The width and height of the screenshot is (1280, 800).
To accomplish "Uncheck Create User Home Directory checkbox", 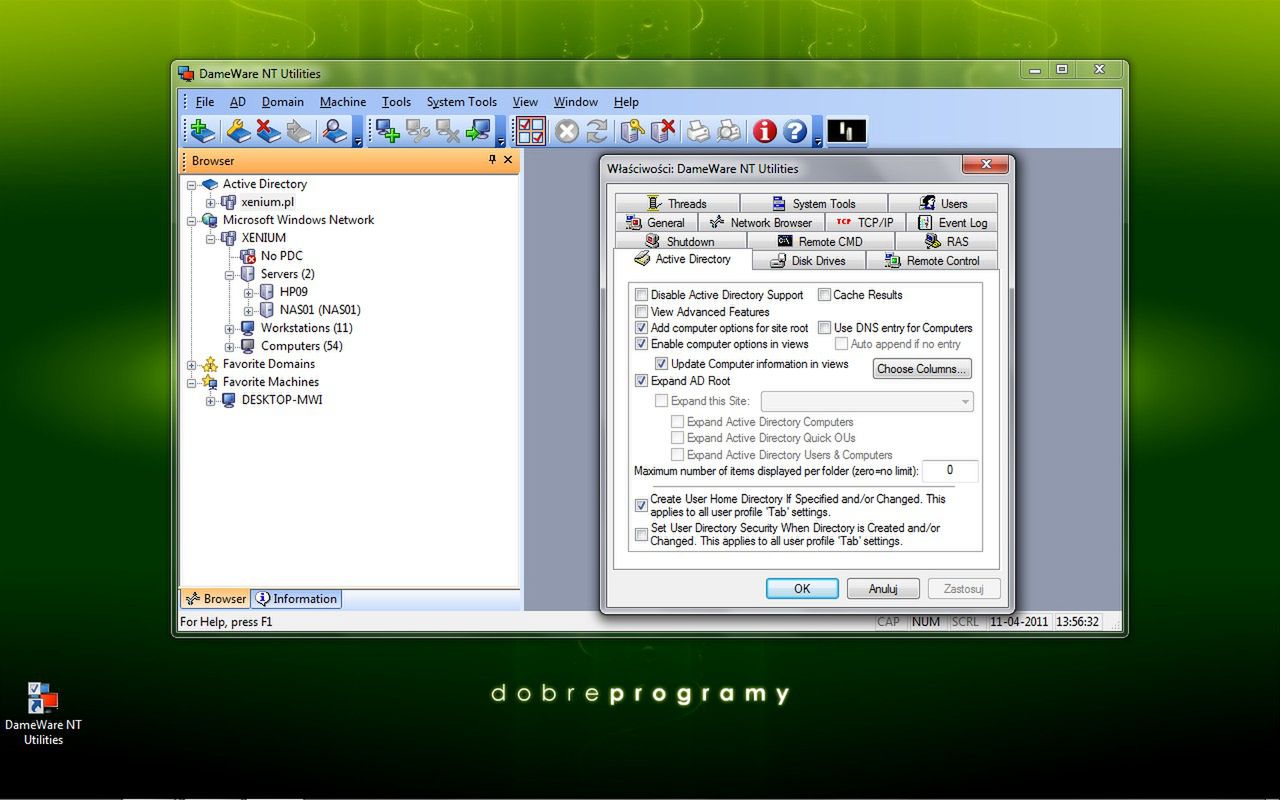I will [642, 506].
